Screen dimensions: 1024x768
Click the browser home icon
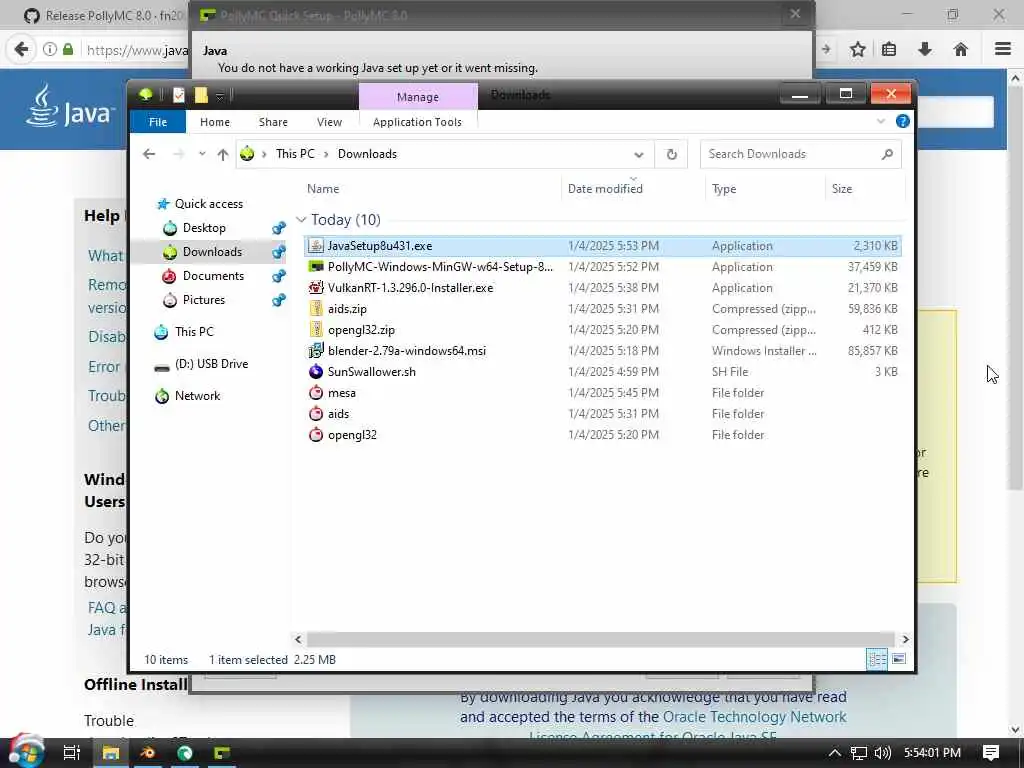961,49
